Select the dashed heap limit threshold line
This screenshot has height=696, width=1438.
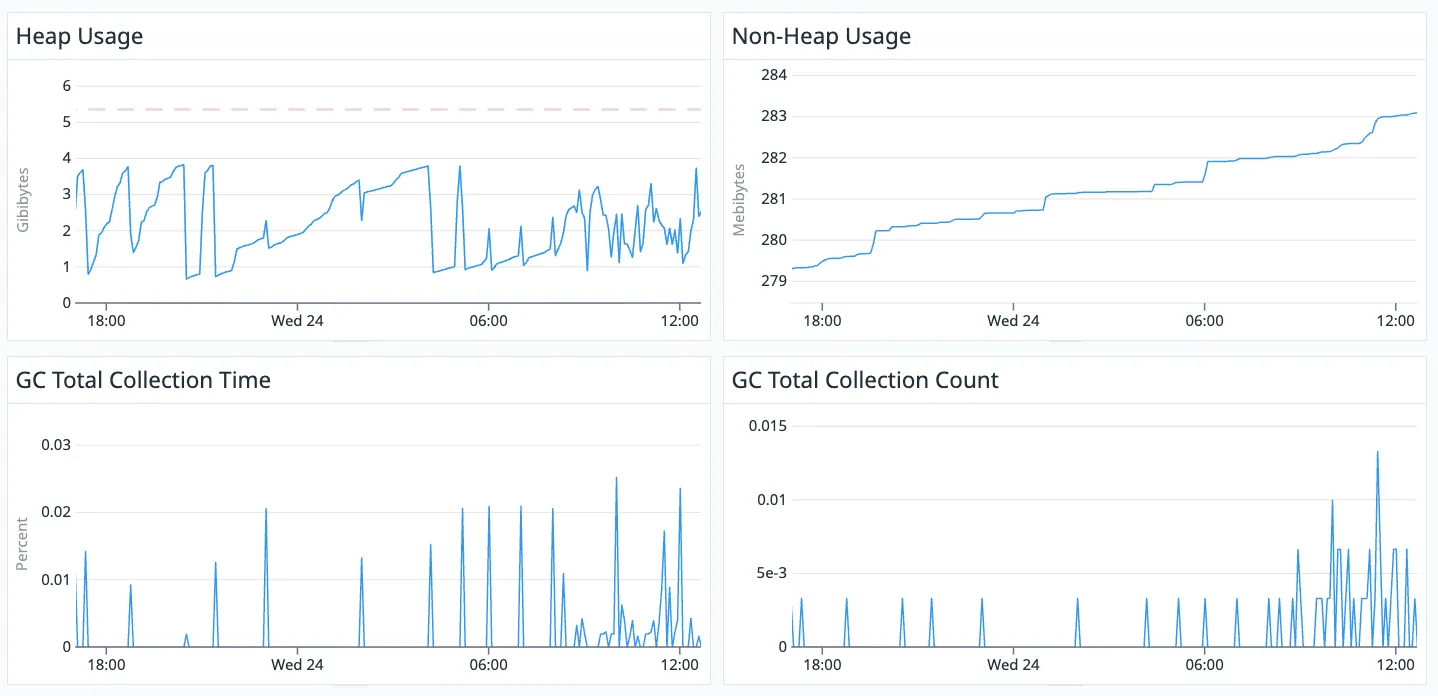[400, 108]
